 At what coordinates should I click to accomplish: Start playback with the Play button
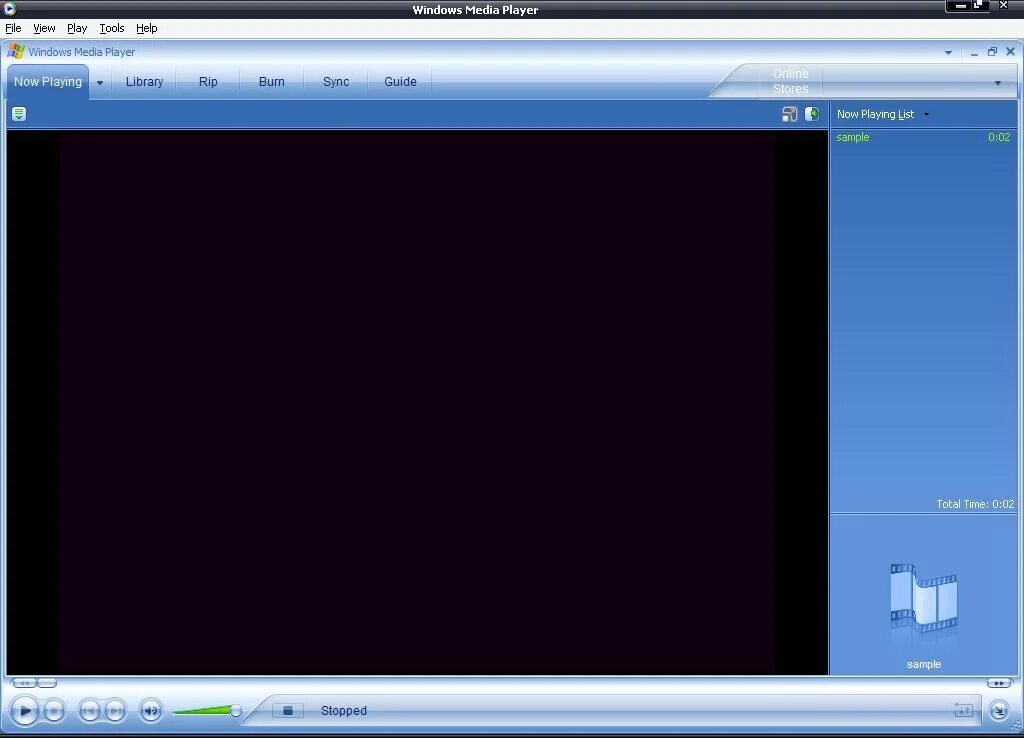pyautogui.click(x=25, y=711)
